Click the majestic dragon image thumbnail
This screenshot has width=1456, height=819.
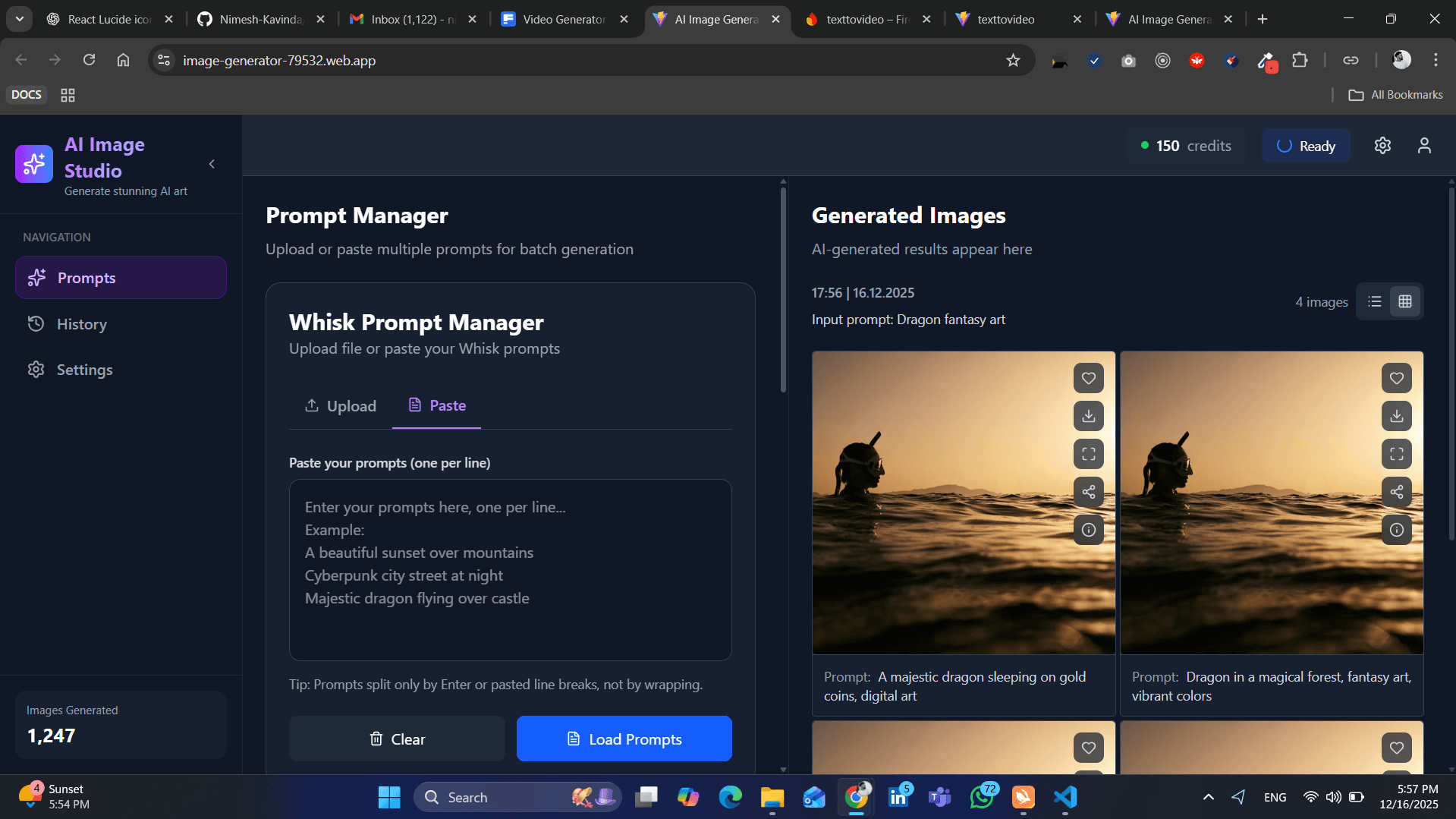pos(964,502)
